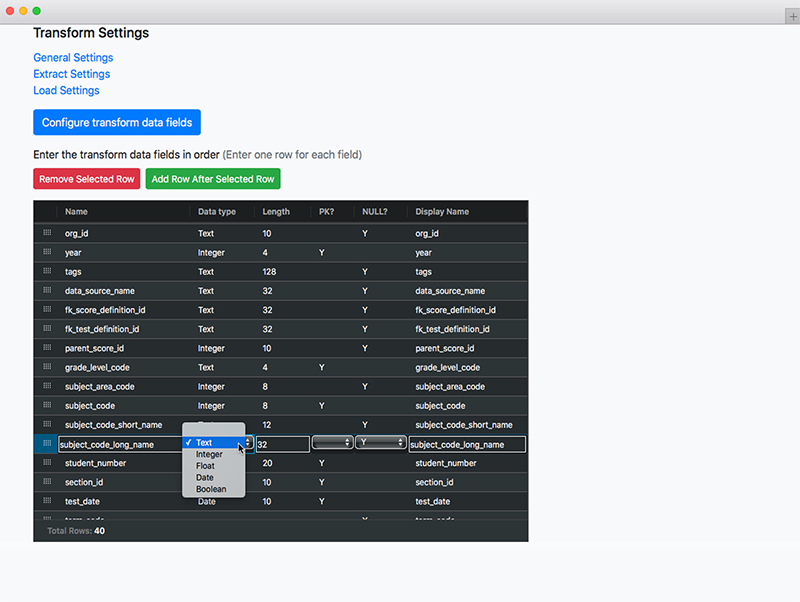Click the drag handle of the year row

pos(47,253)
